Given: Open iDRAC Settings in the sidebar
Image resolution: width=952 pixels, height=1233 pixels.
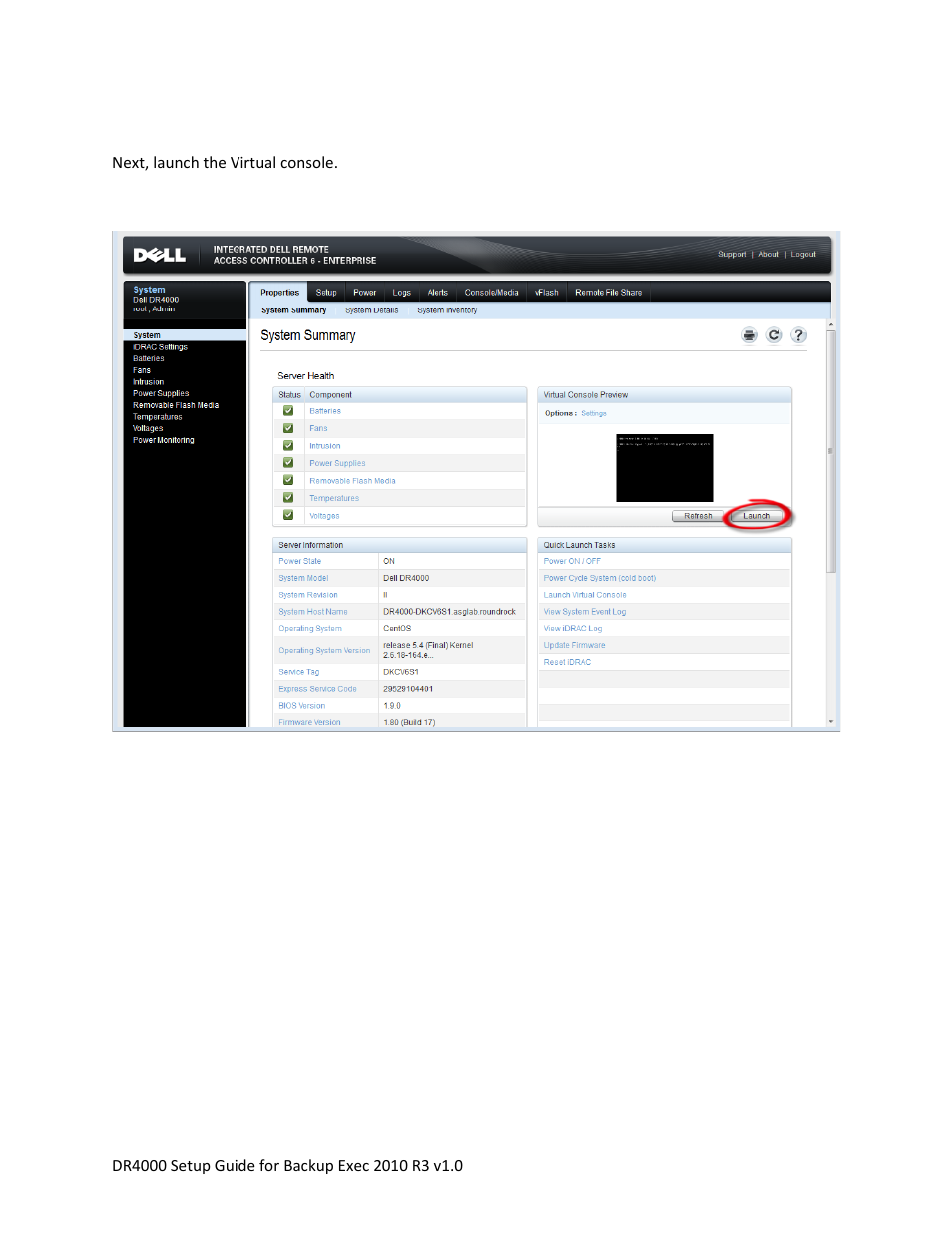Looking at the screenshot, I should (x=160, y=347).
